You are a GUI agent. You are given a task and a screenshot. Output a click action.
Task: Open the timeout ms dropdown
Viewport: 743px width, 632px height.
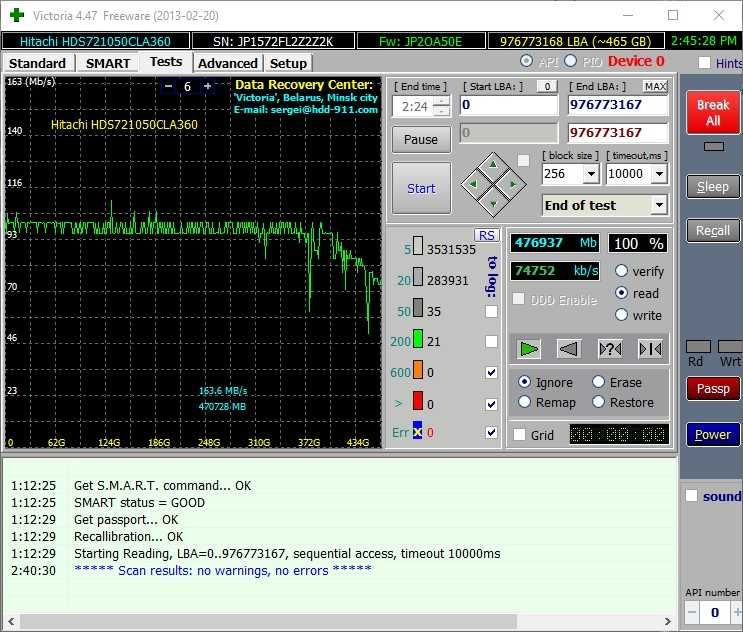(660, 174)
